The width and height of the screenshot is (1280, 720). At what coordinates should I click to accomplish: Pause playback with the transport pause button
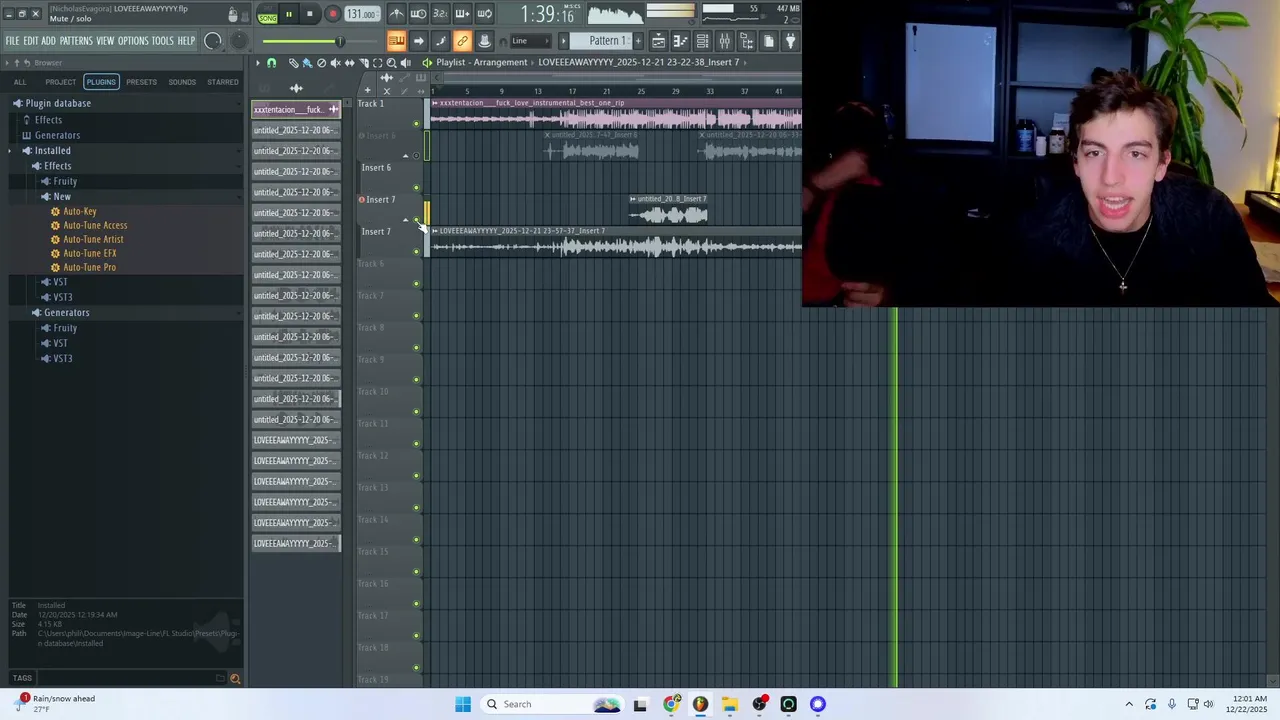tap(289, 14)
